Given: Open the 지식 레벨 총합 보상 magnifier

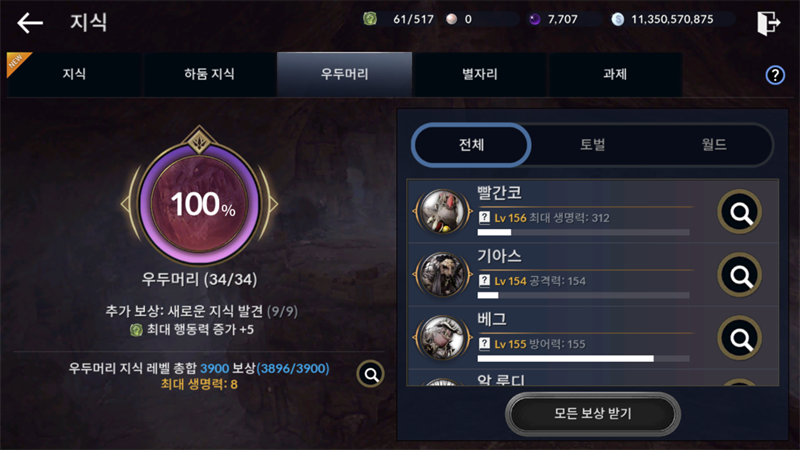Looking at the screenshot, I should 370,375.
